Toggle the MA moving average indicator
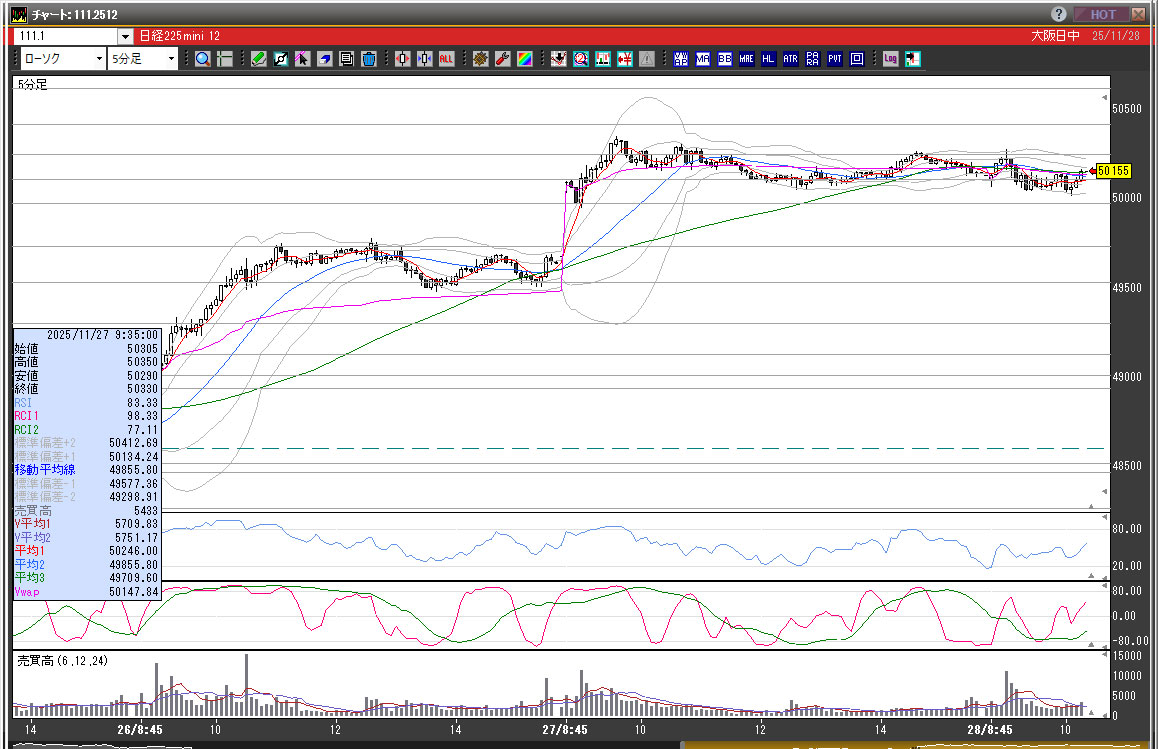The width and height of the screenshot is (1158, 749). [x=703, y=59]
